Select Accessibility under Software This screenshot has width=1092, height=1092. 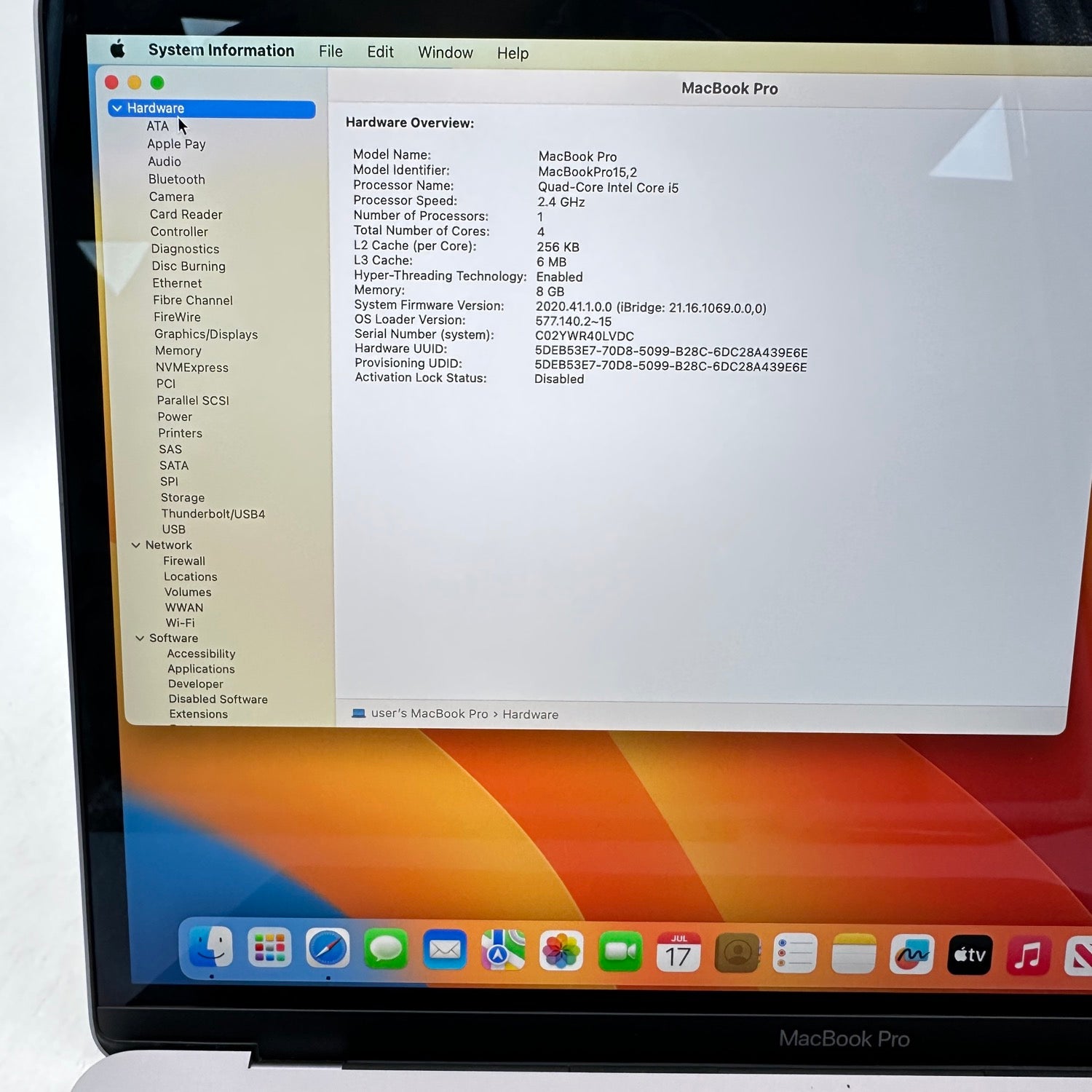pos(201,654)
